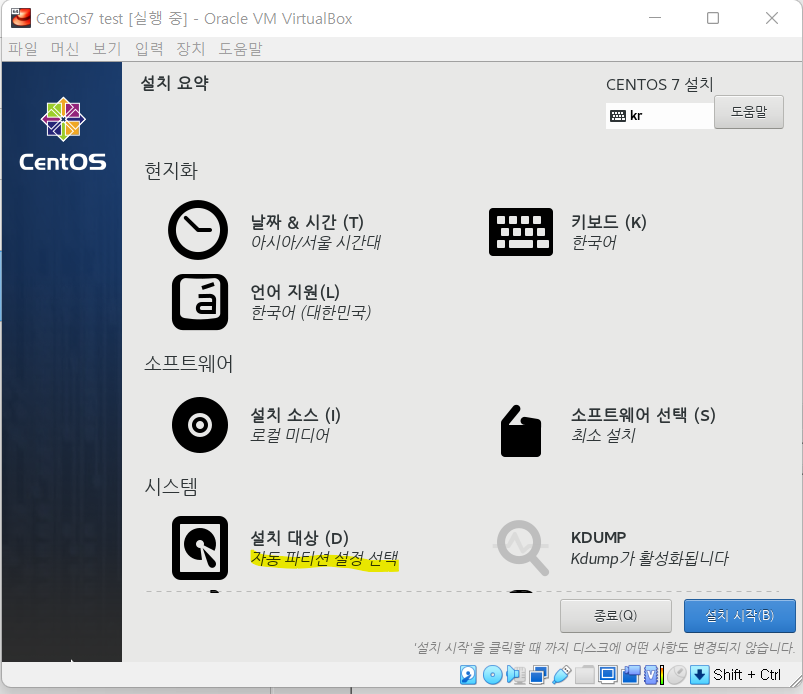Screen dimensions: 803x694
Task: Click the VirtualBox window title icon
Action: (x=20, y=18)
